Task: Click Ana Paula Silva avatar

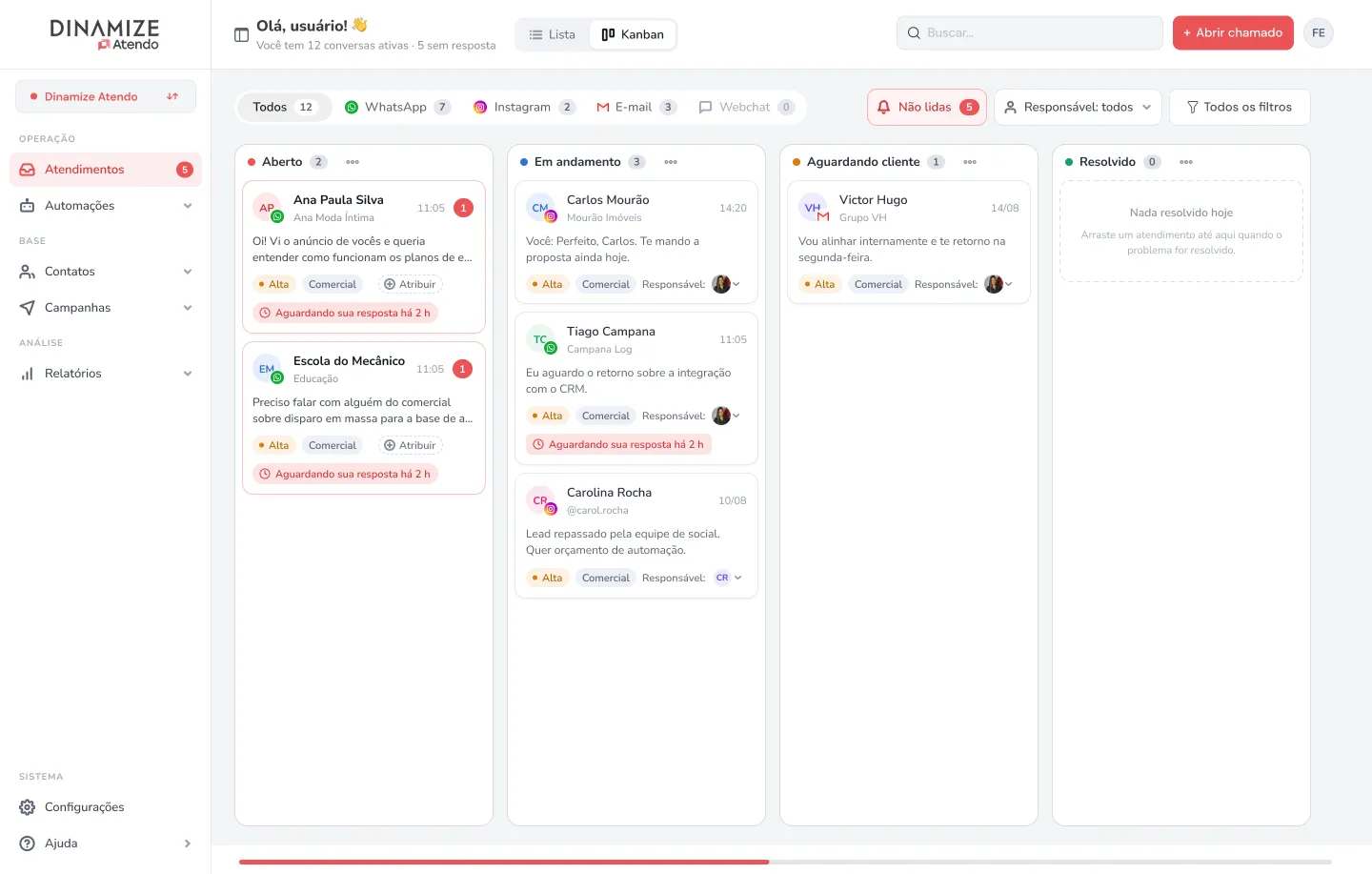Action: [x=267, y=208]
